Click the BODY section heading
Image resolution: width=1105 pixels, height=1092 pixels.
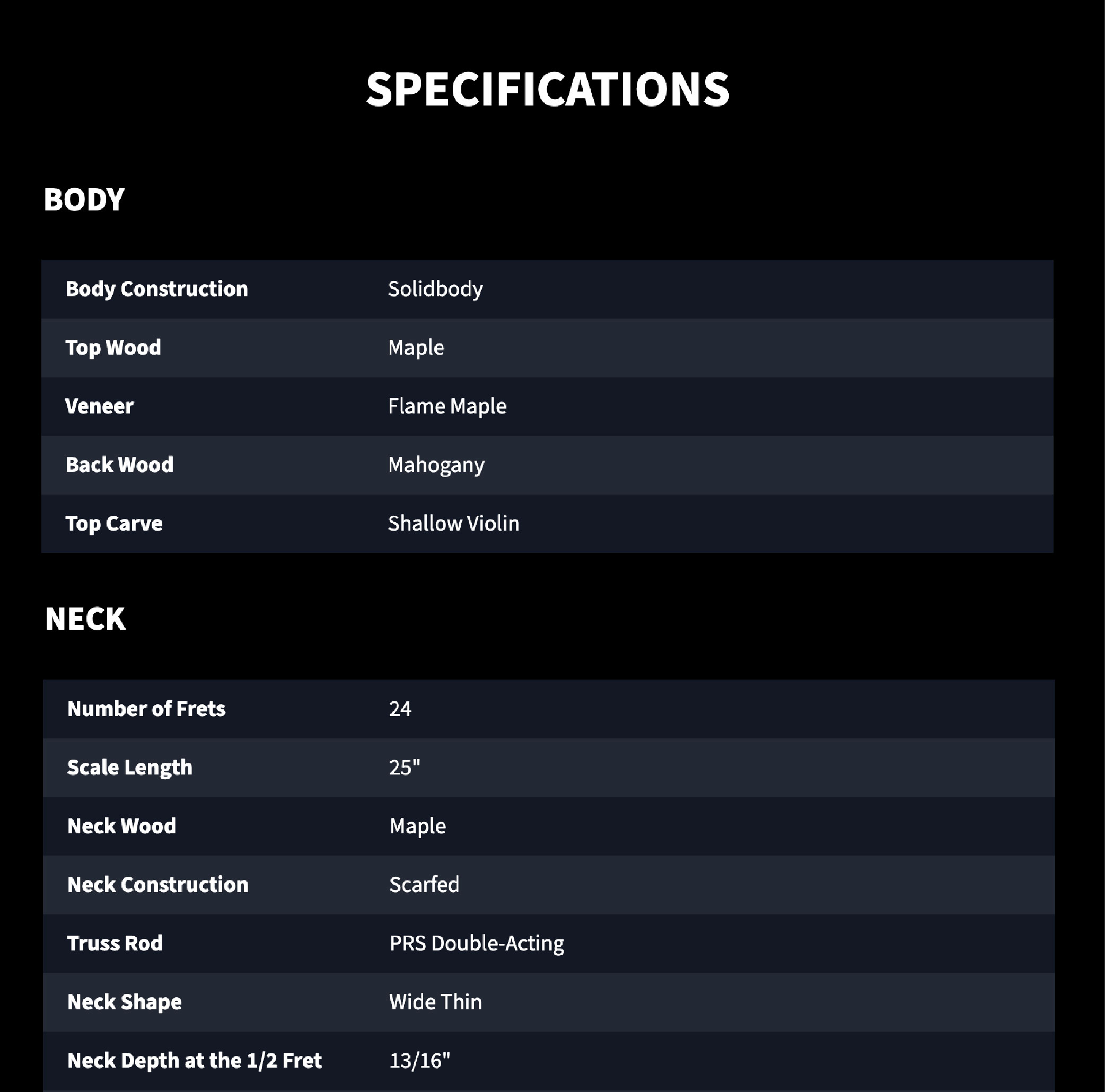click(x=84, y=199)
